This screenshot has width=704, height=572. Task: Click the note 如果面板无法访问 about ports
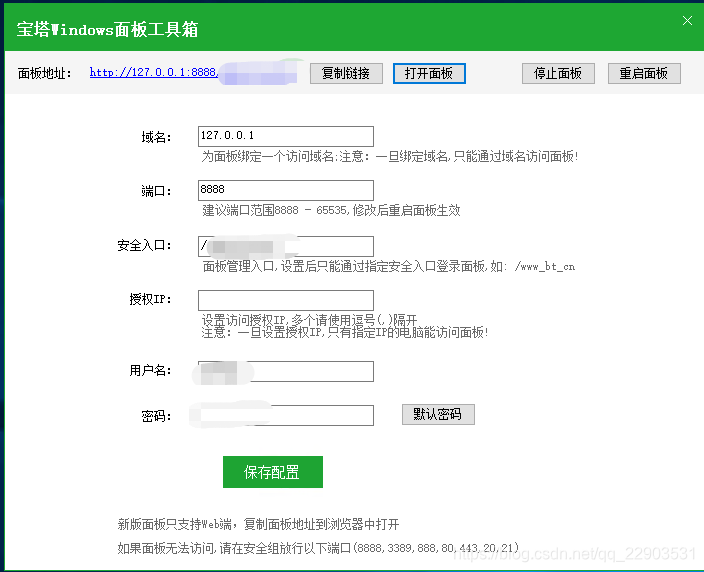[318, 548]
